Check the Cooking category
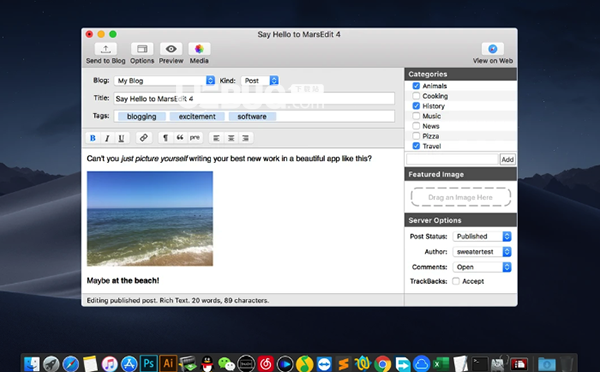The image size is (600, 372). pyautogui.click(x=416, y=96)
